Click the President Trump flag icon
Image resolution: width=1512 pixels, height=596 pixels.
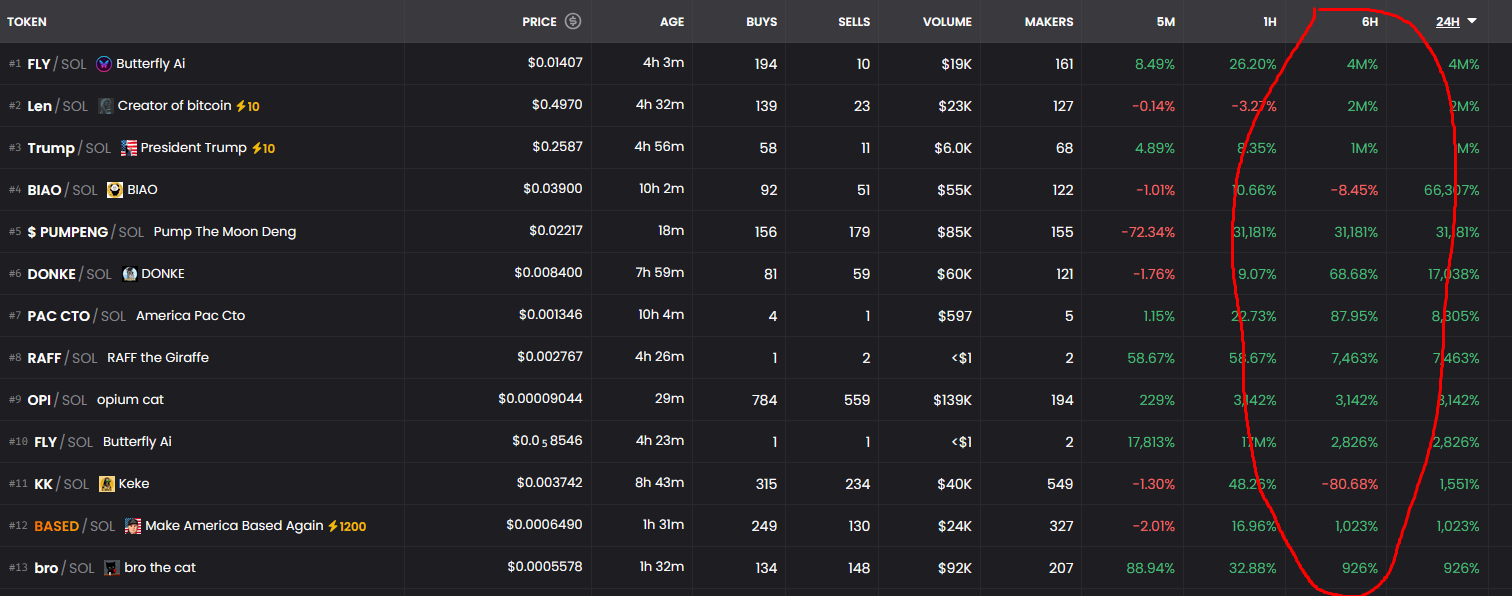129,148
